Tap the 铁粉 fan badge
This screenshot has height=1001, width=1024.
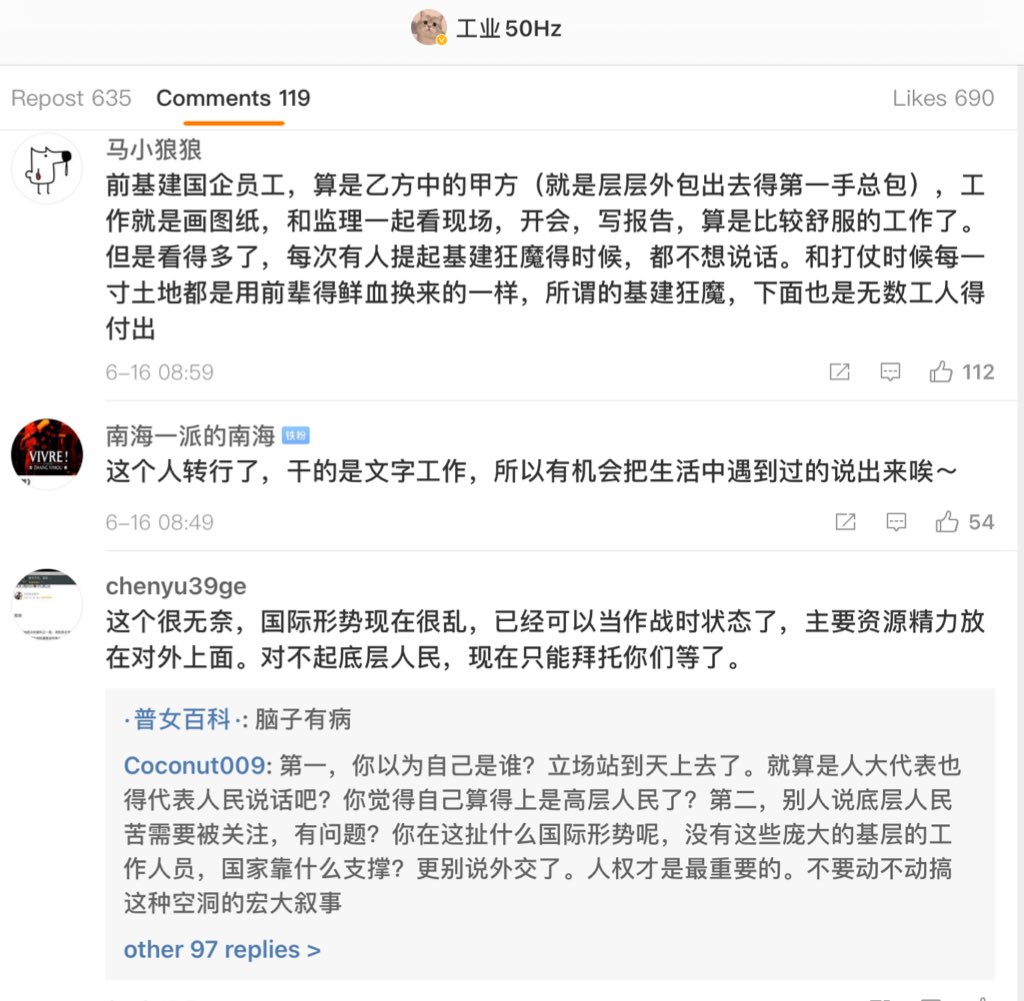295,436
